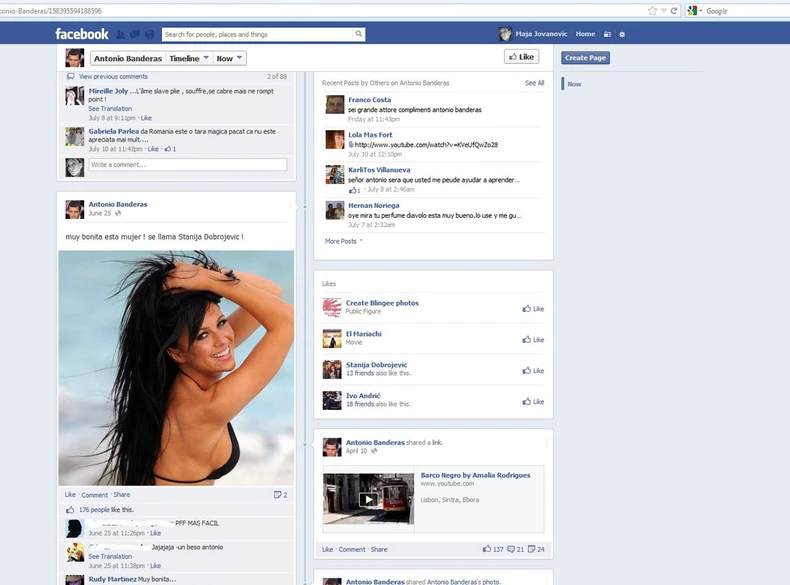This screenshot has width=790, height=585.
Task: Open the Now dropdown in the page header
Action: (229, 58)
